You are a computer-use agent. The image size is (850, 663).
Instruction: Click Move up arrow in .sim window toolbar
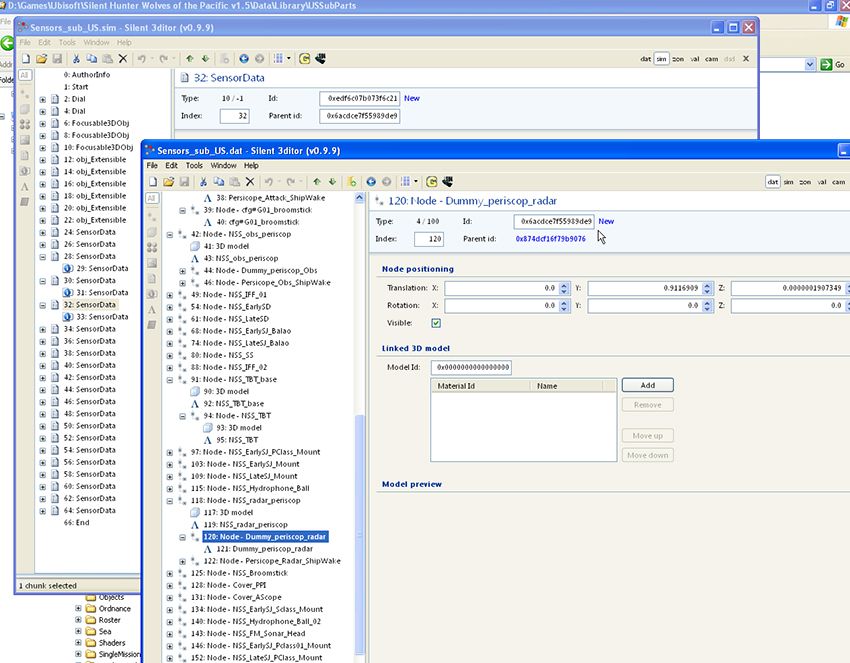[x=190, y=59]
